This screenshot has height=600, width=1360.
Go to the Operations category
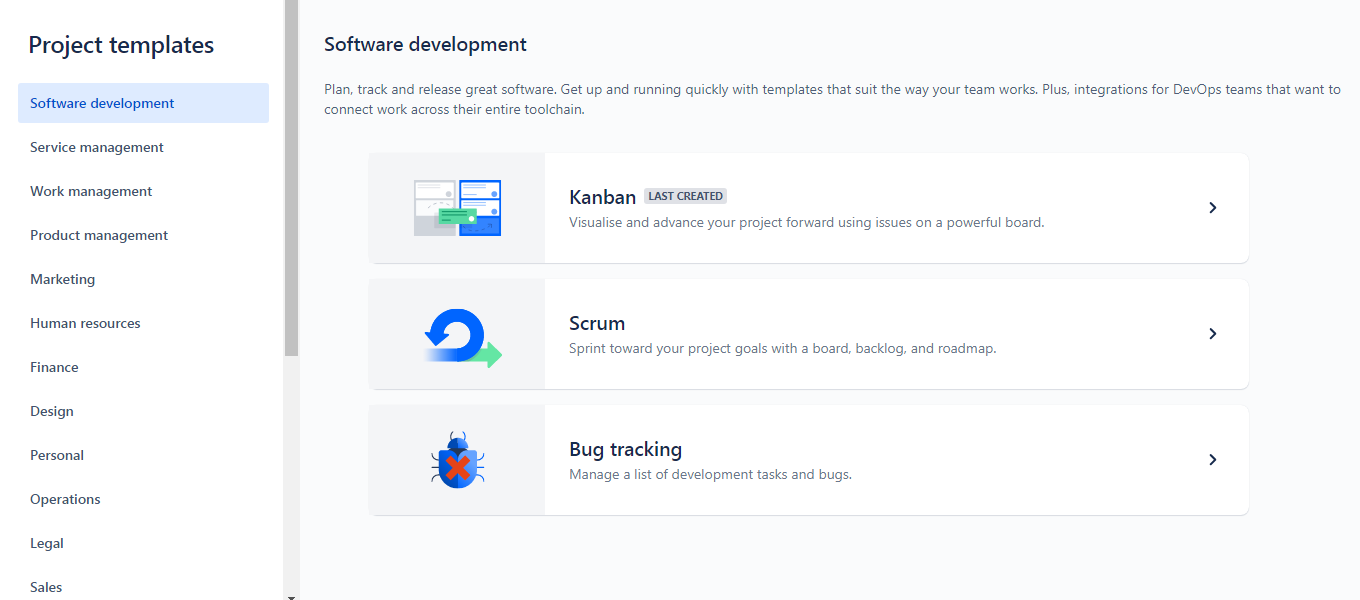pyautogui.click(x=143, y=499)
